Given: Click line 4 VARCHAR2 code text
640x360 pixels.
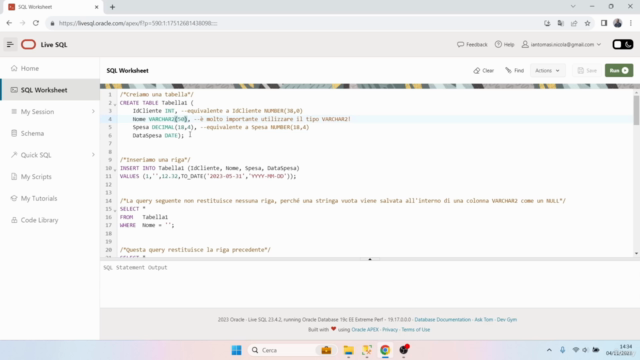Looking at the screenshot, I should [x=168, y=119].
